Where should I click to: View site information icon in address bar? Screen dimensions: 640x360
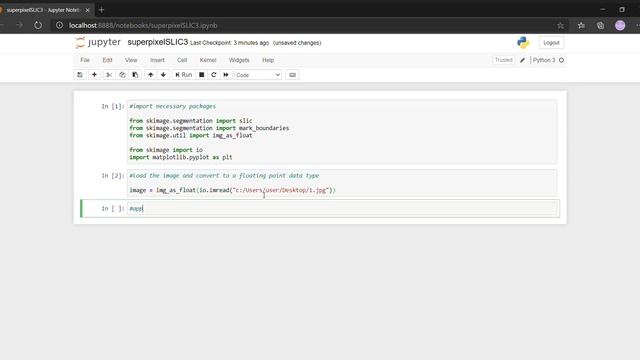pos(60,25)
